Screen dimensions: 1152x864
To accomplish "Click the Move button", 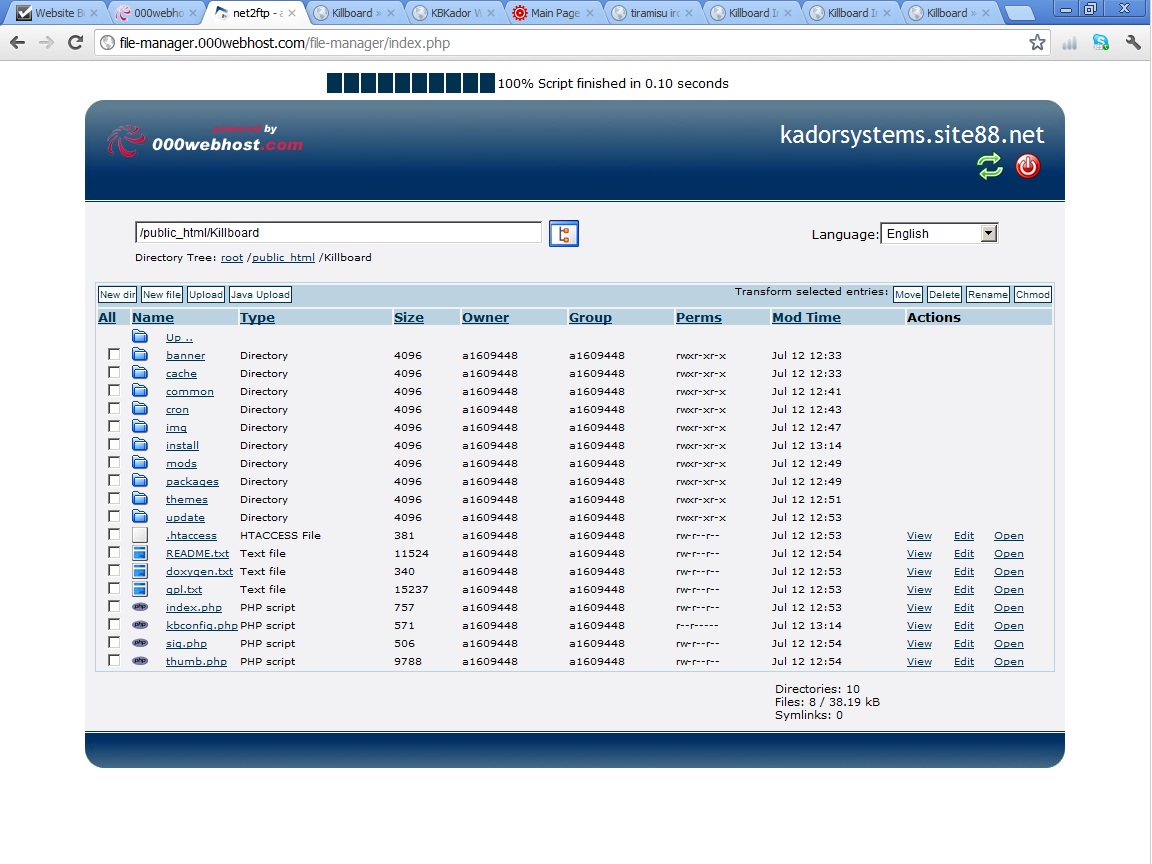I will click(907, 295).
